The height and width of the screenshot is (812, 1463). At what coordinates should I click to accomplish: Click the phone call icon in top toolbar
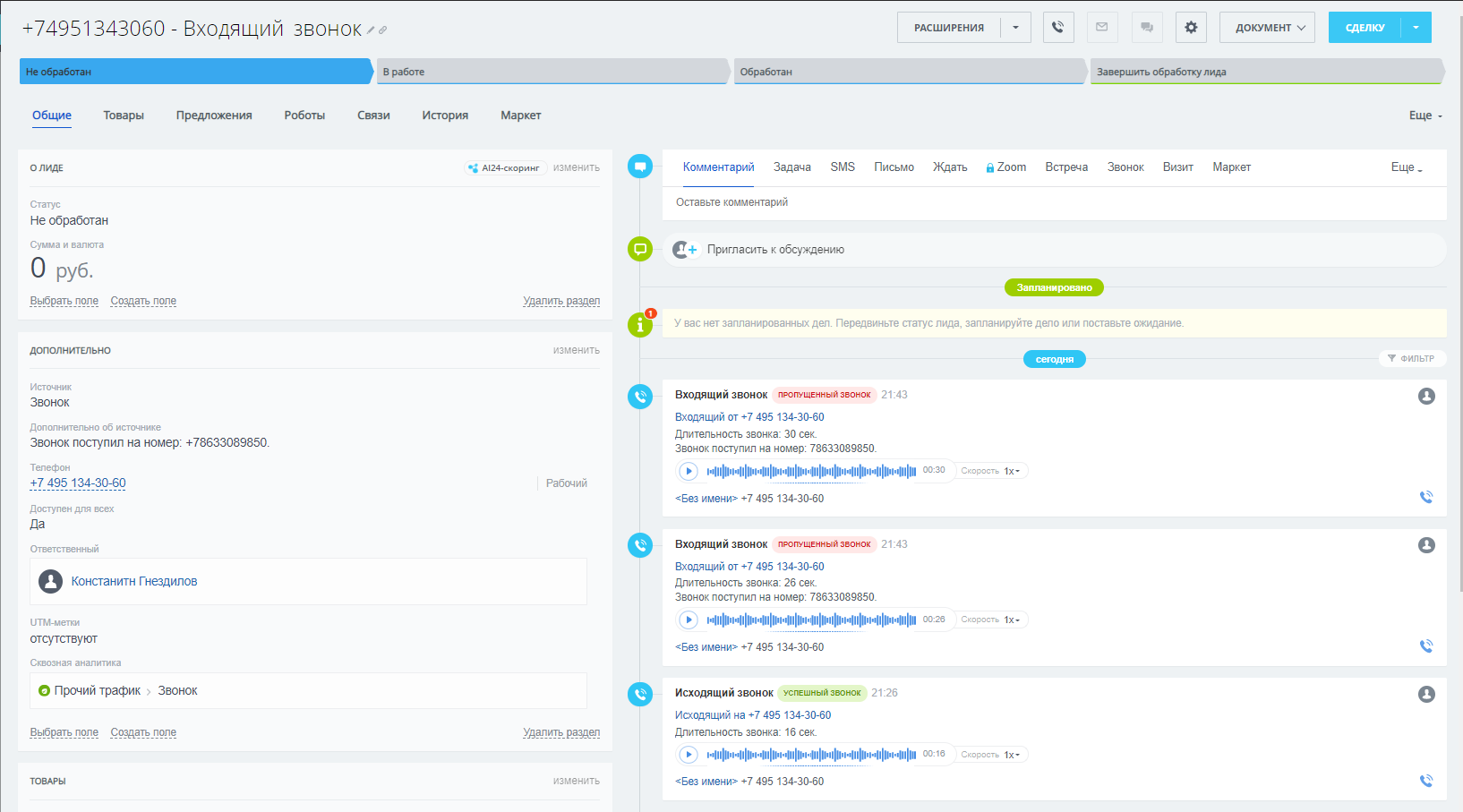1057,28
